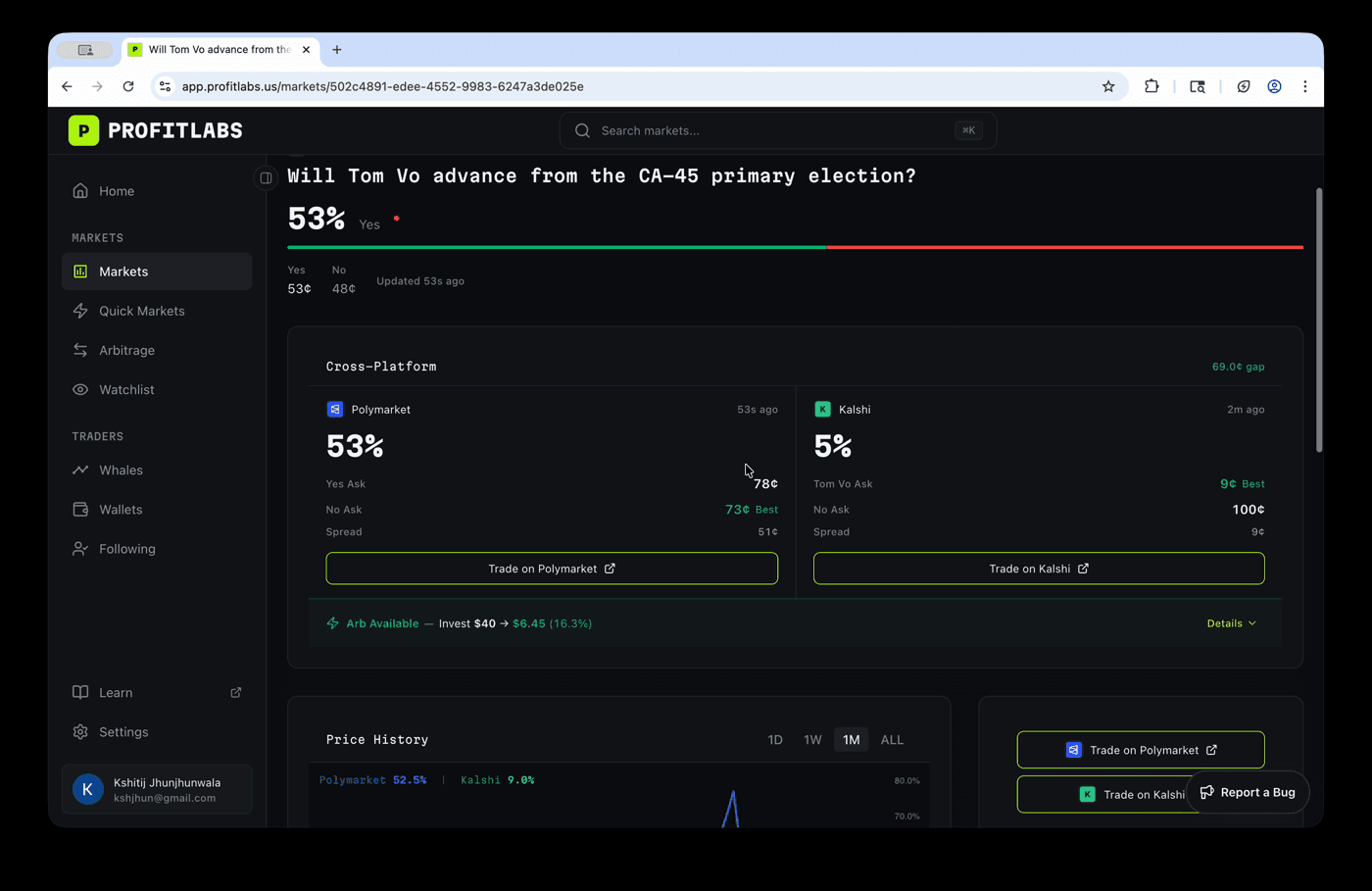
Task: Click the Watchlist eye icon
Action: click(80, 389)
